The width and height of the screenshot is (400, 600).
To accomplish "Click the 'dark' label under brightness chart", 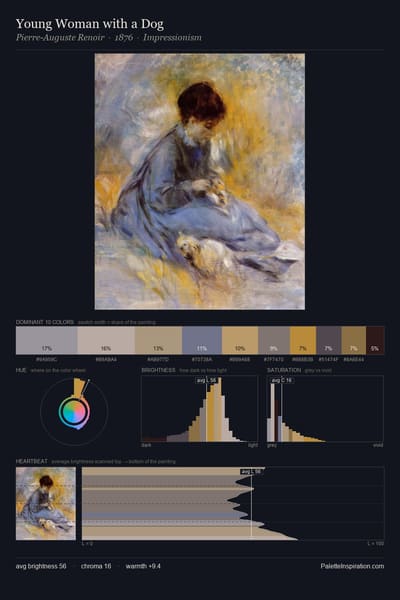I will click(x=146, y=445).
